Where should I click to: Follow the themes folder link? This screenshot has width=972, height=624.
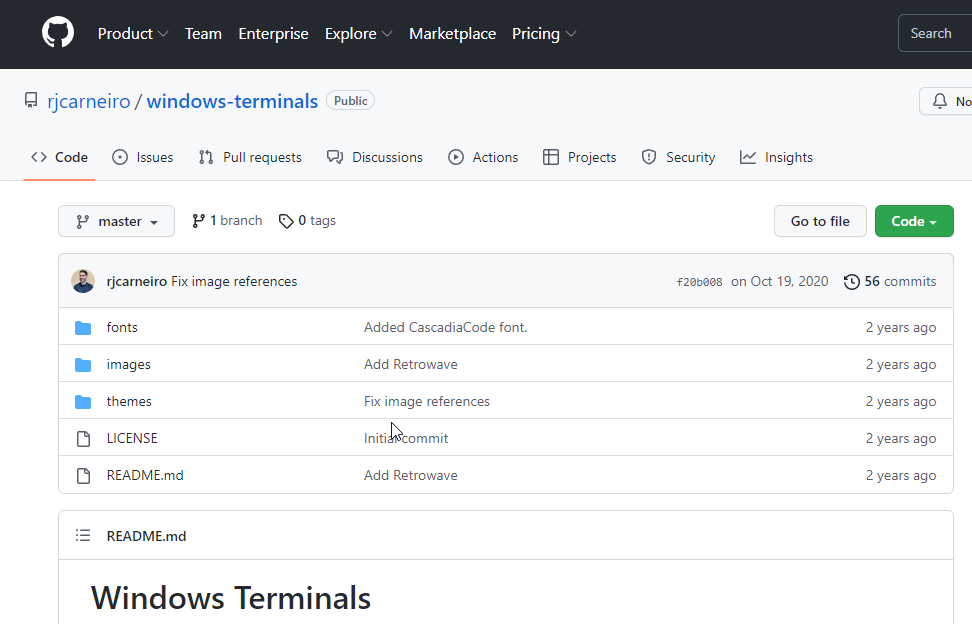click(129, 401)
